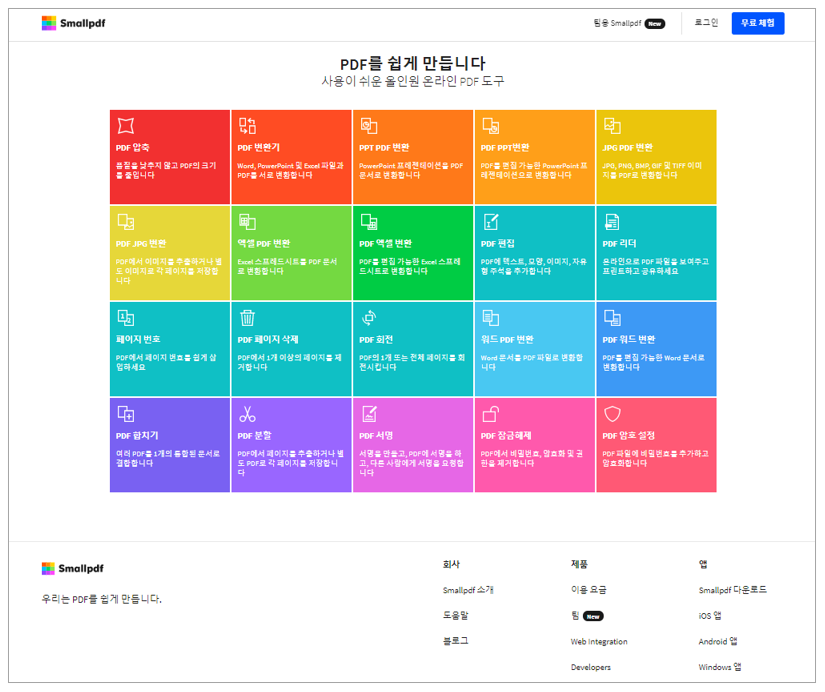
Task: Open the 팀 New footer link
Action: pos(587,616)
